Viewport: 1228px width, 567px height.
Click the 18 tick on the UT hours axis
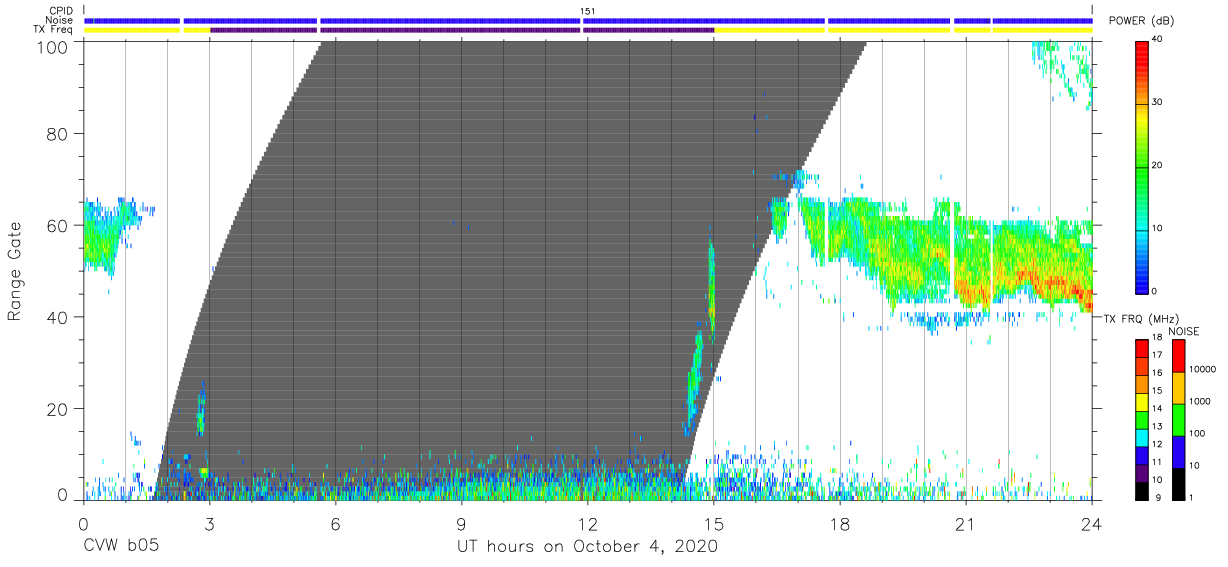tap(839, 522)
